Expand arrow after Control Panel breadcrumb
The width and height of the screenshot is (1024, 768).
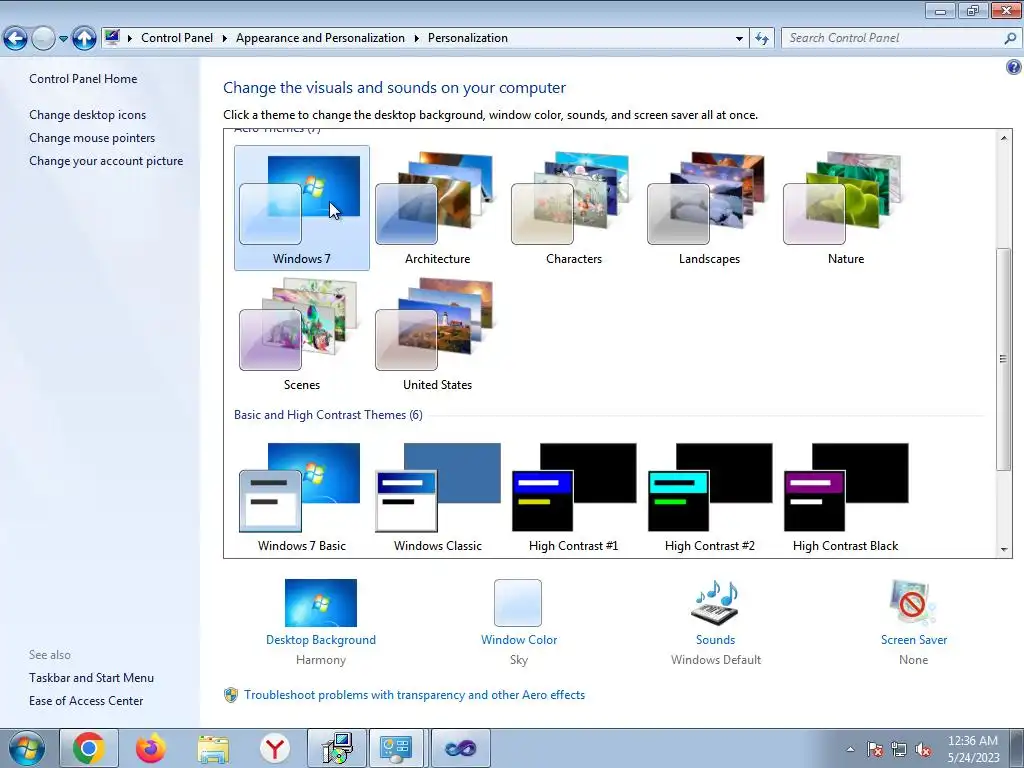(224, 39)
